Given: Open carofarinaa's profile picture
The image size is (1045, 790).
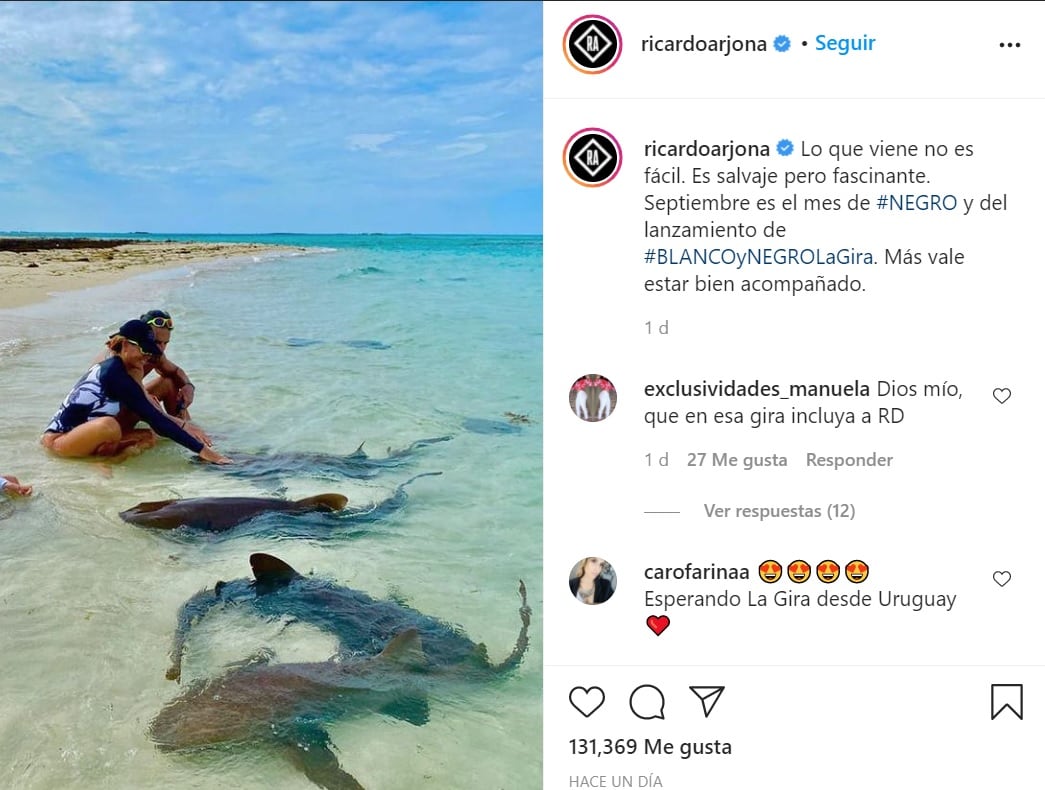Looking at the screenshot, I should 593,581.
